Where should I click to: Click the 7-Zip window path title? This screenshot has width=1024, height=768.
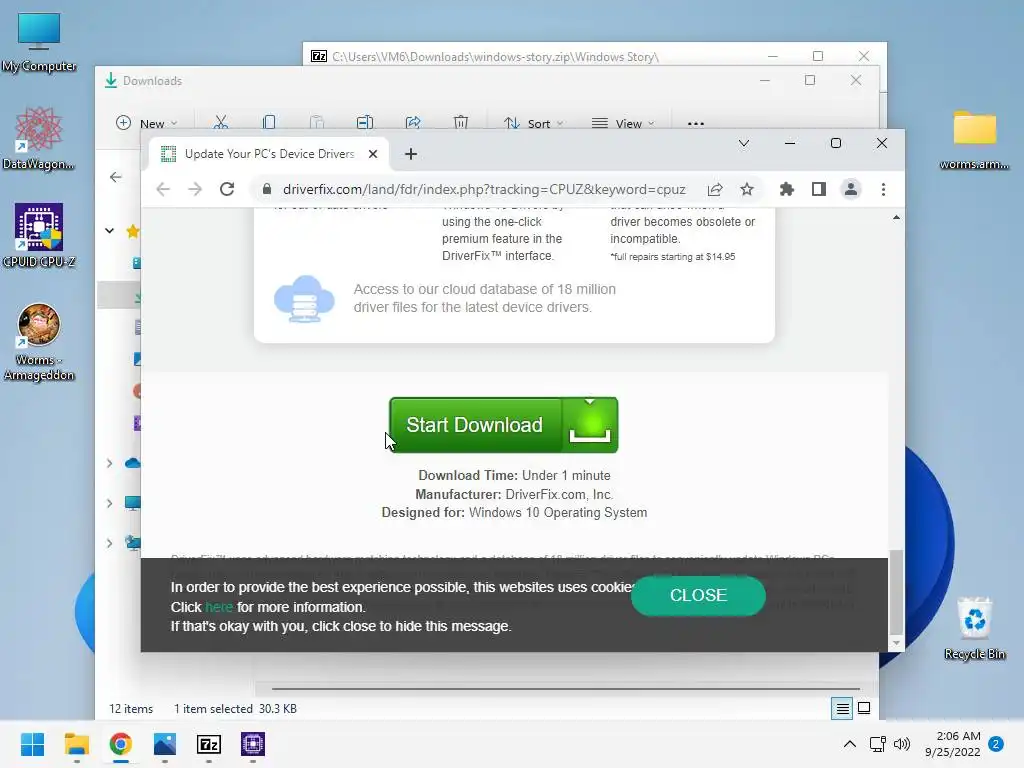click(x=495, y=57)
